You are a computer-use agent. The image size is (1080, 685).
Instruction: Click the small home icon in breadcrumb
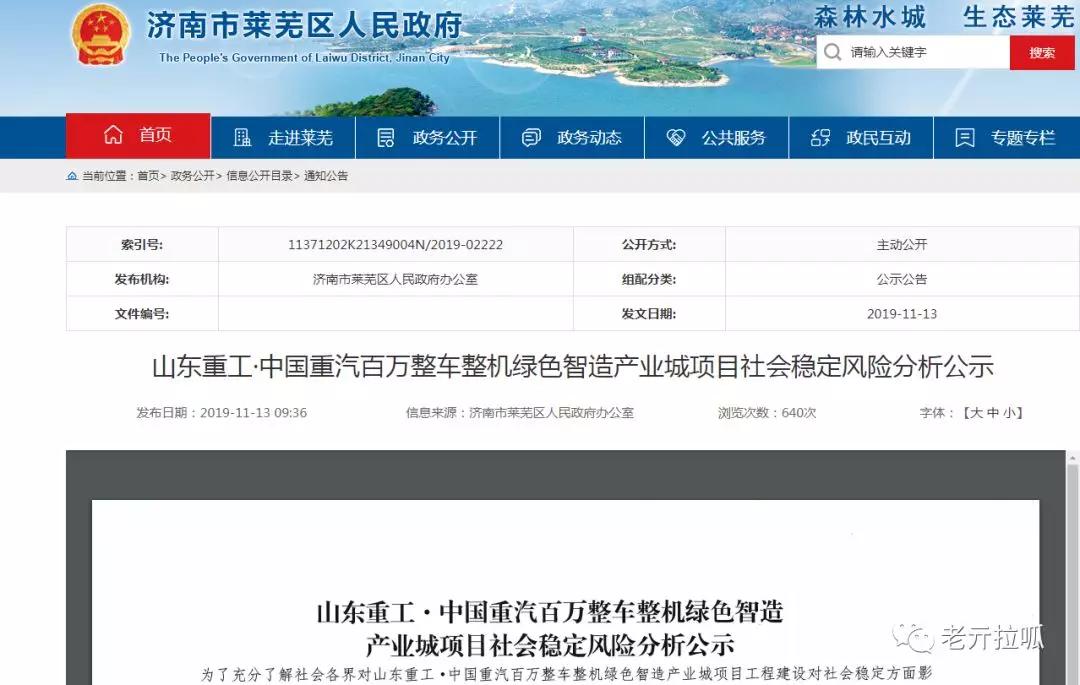[x=72, y=176]
